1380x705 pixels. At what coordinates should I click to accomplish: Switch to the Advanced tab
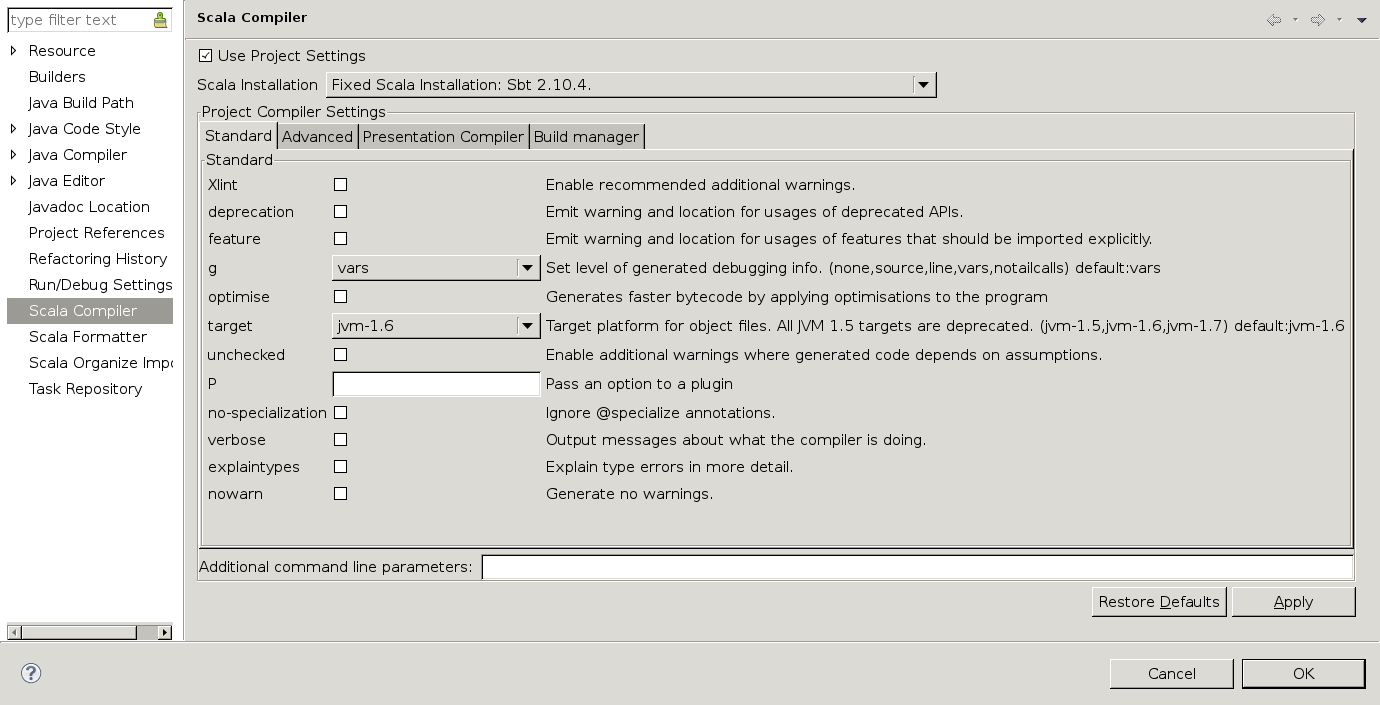coord(317,137)
